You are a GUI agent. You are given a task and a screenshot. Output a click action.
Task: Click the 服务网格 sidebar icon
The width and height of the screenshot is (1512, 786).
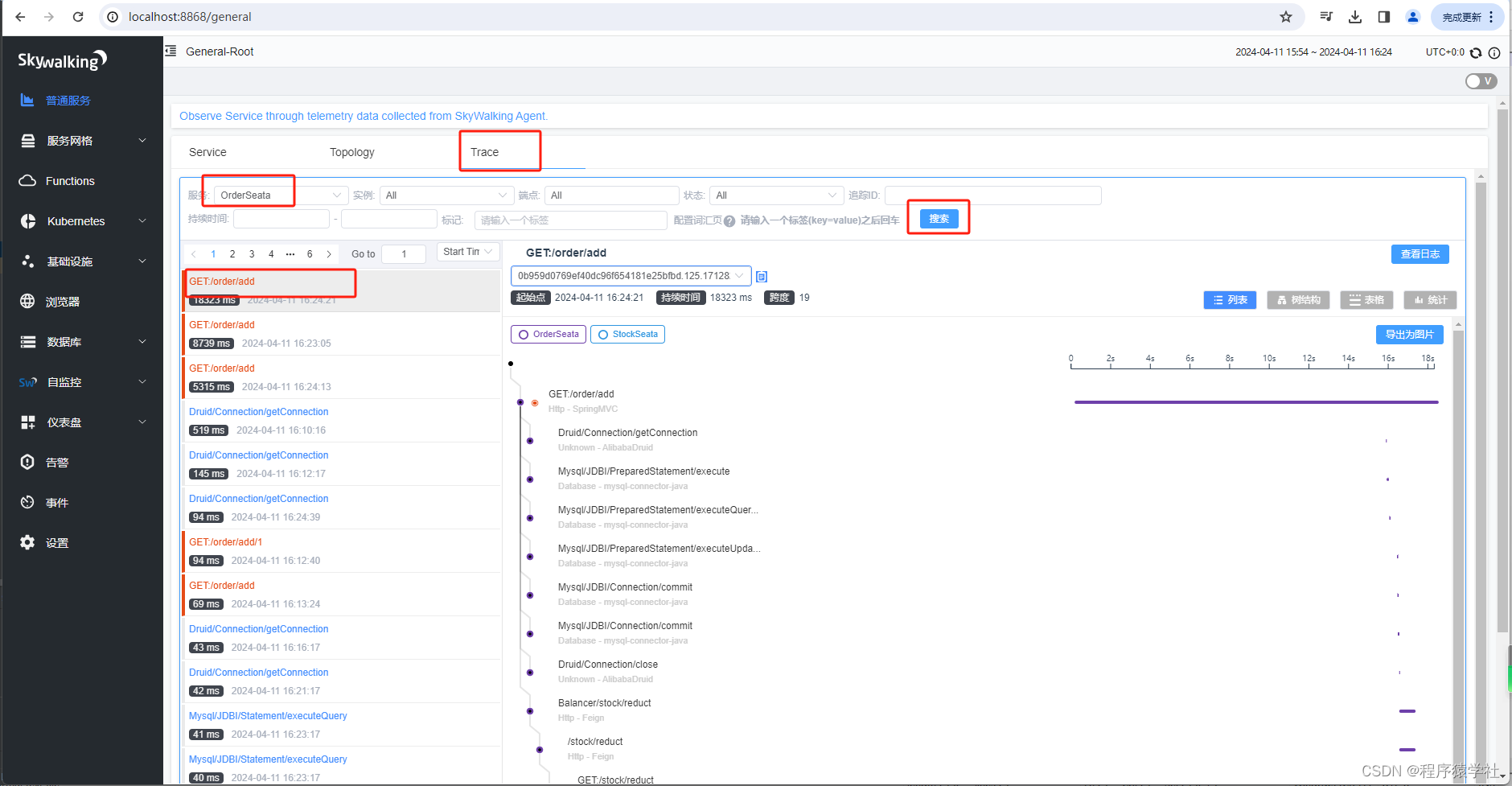click(x=28, y=141)
